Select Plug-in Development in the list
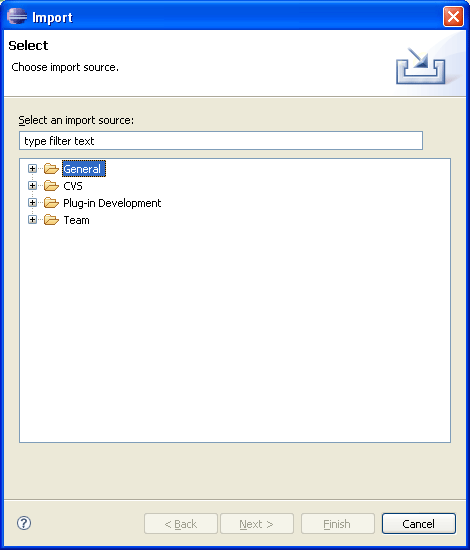This screenshot has width=470, height=550. click(x=112, y=203)
